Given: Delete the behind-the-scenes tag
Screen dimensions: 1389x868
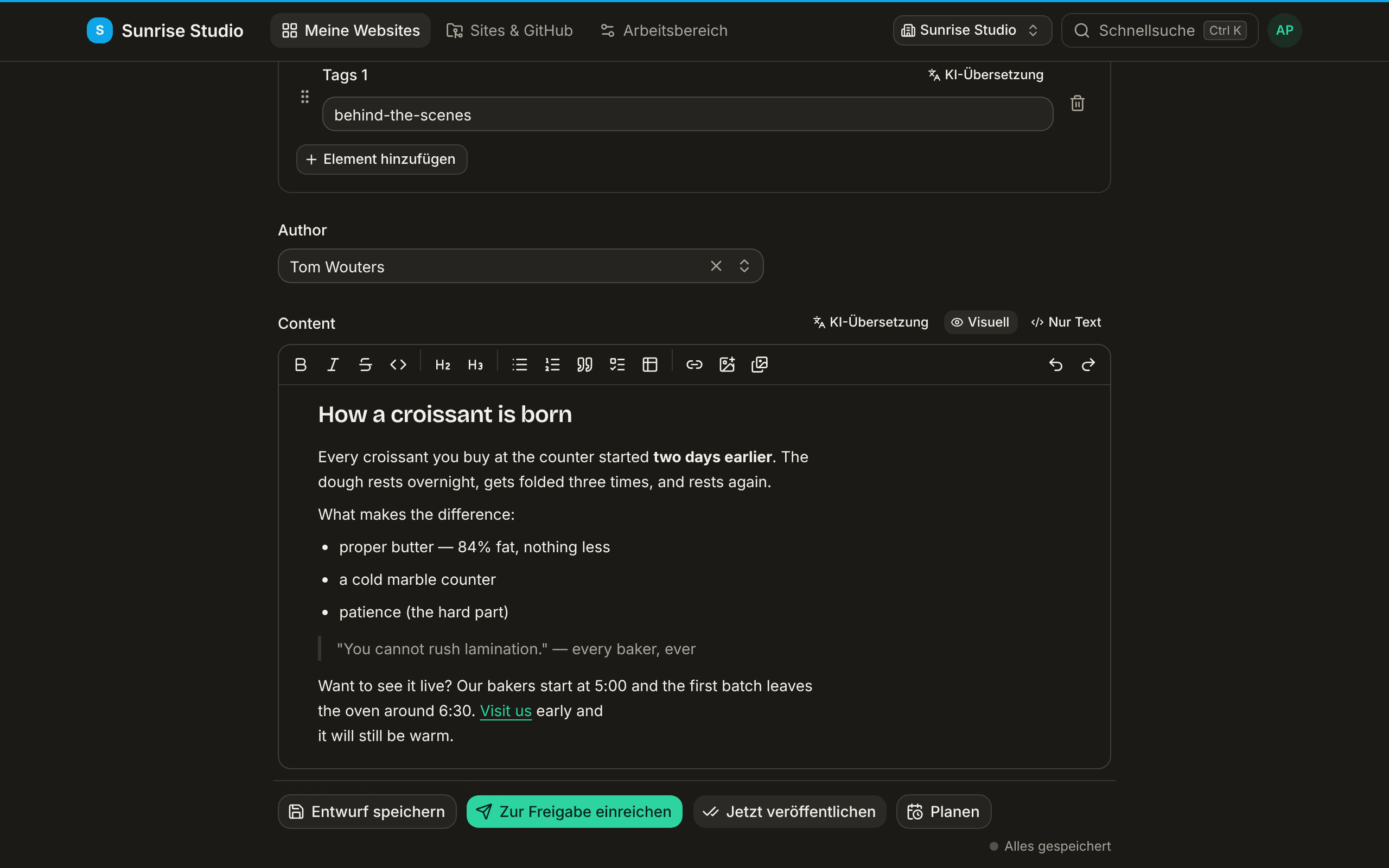Looking at the screenshot, I should [x=1078, y=103].
